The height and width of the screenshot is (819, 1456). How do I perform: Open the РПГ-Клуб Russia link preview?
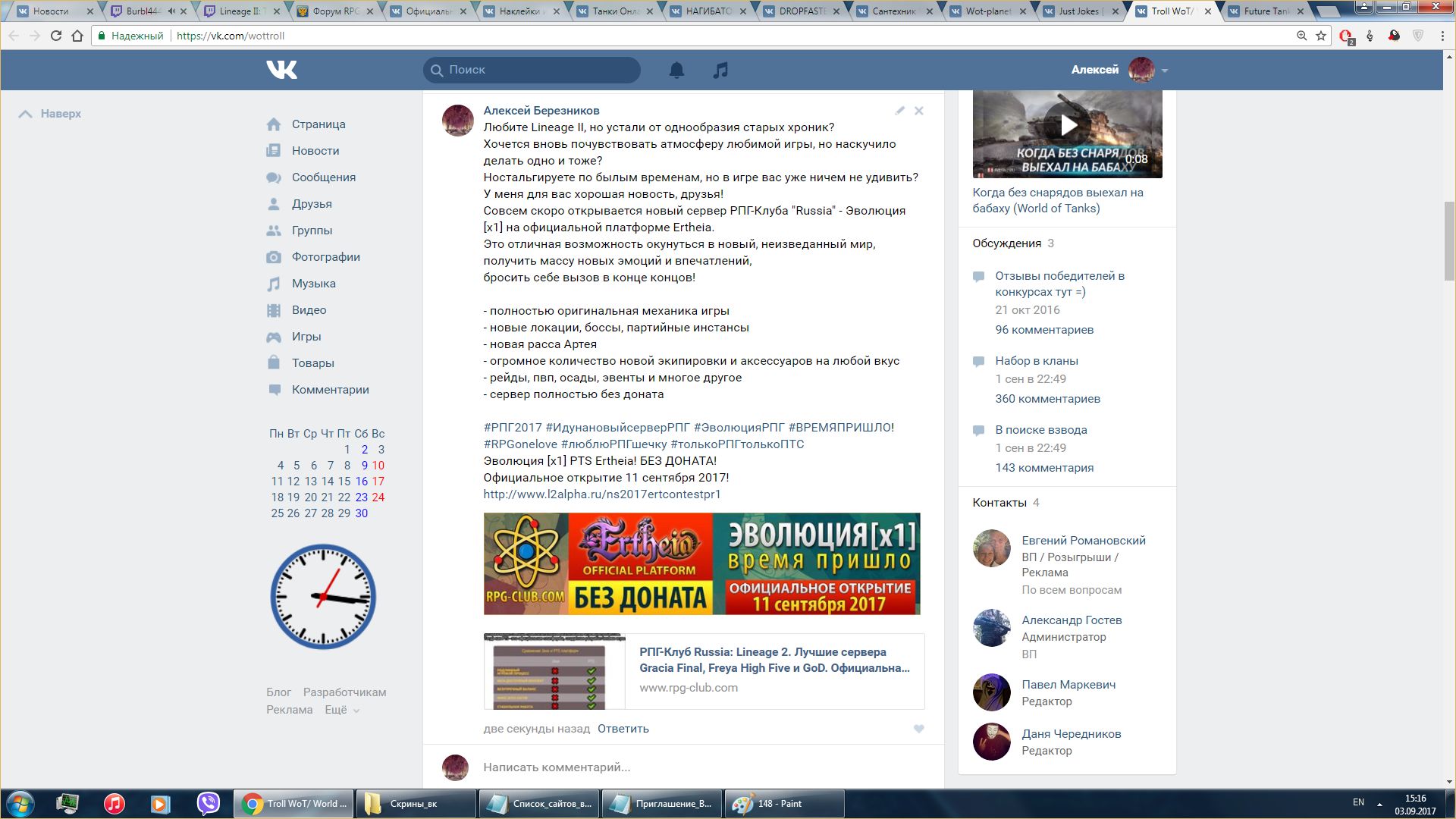coord(704,671)
